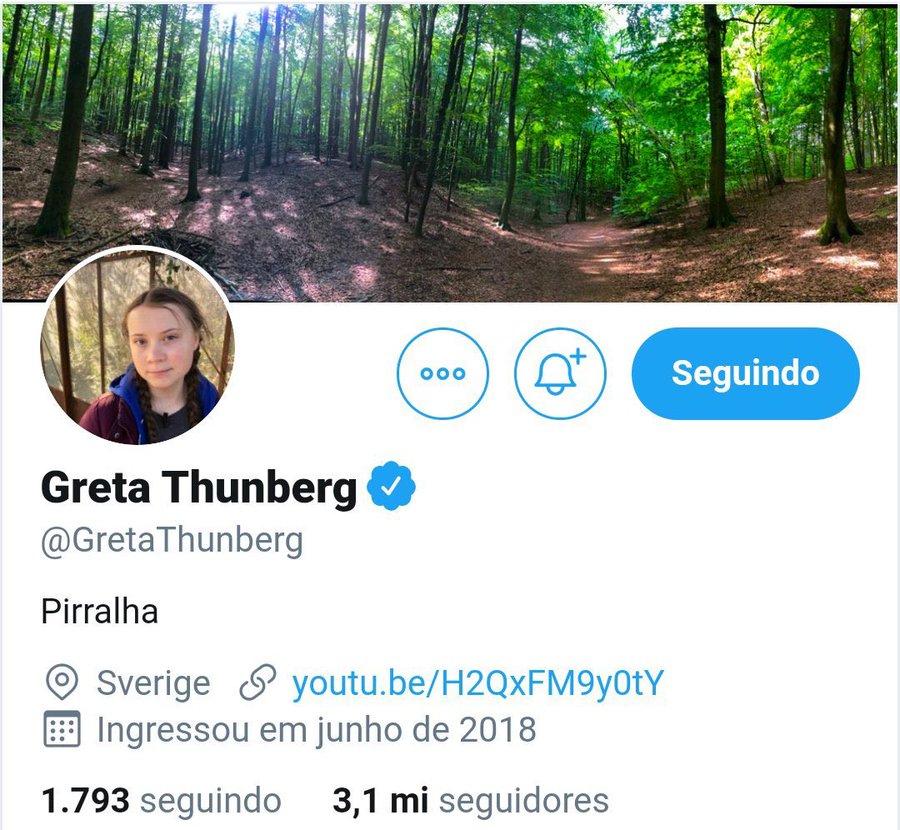Image resolution: width=900 pixels, height=830 pixels.
Task: Open the youtu.be/H2QxFM9y0tY link
Action: pyautogui.click(x=478, y=683)
